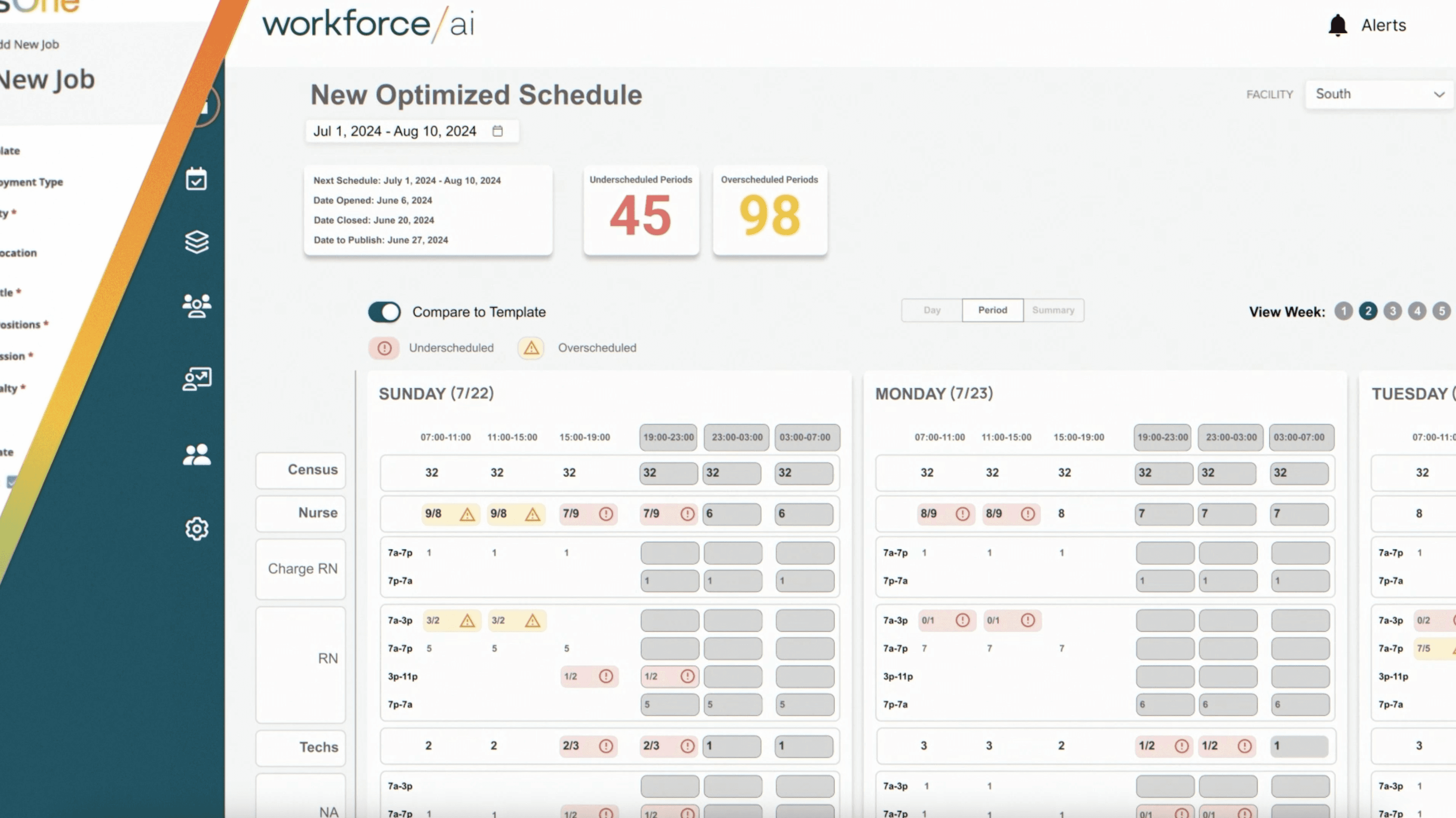
Task: Click Sunday Nurse 15:00-19:00 7/9 alert icon
Action: point(606,514)
